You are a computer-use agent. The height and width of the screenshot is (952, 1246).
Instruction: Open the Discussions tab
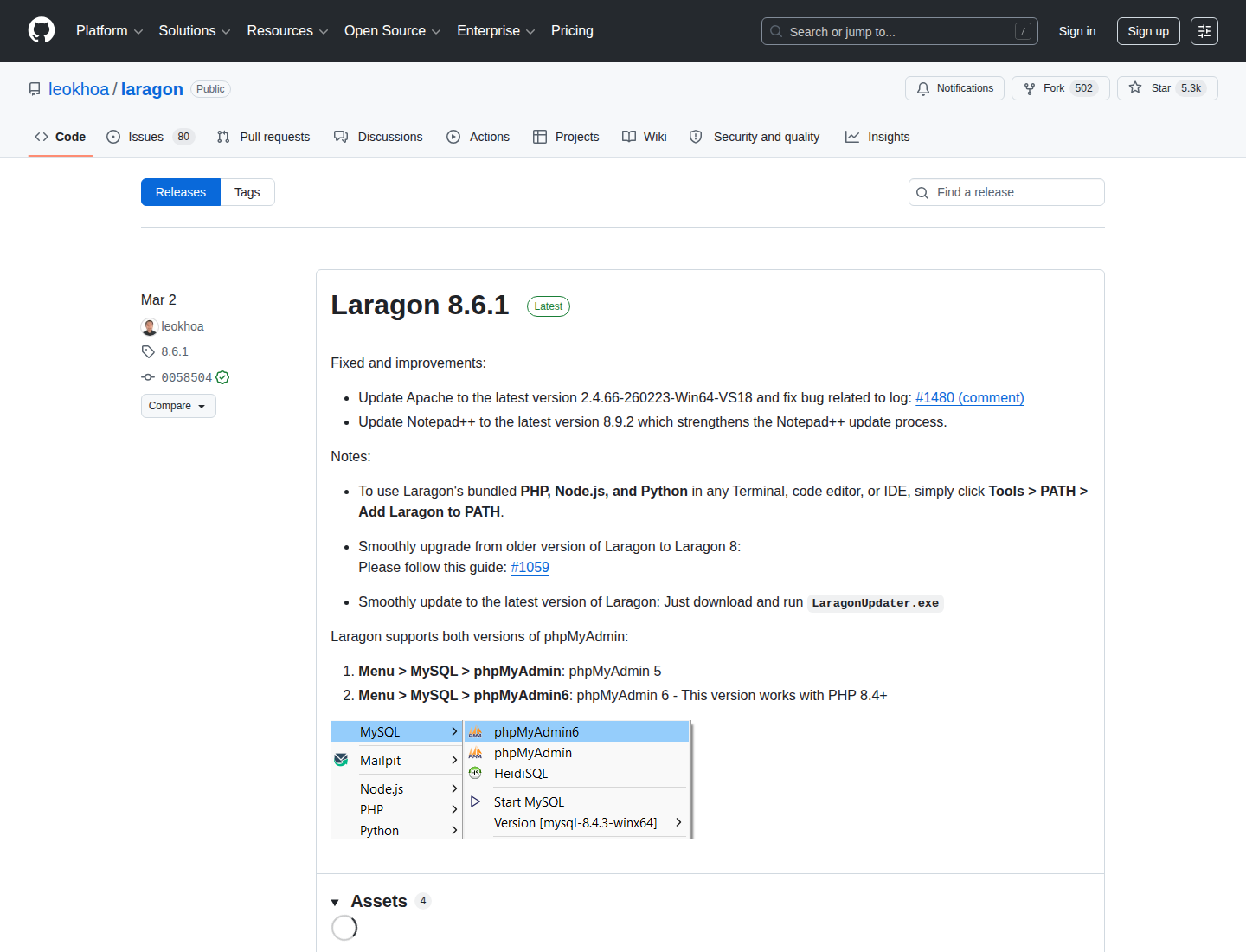378,137
